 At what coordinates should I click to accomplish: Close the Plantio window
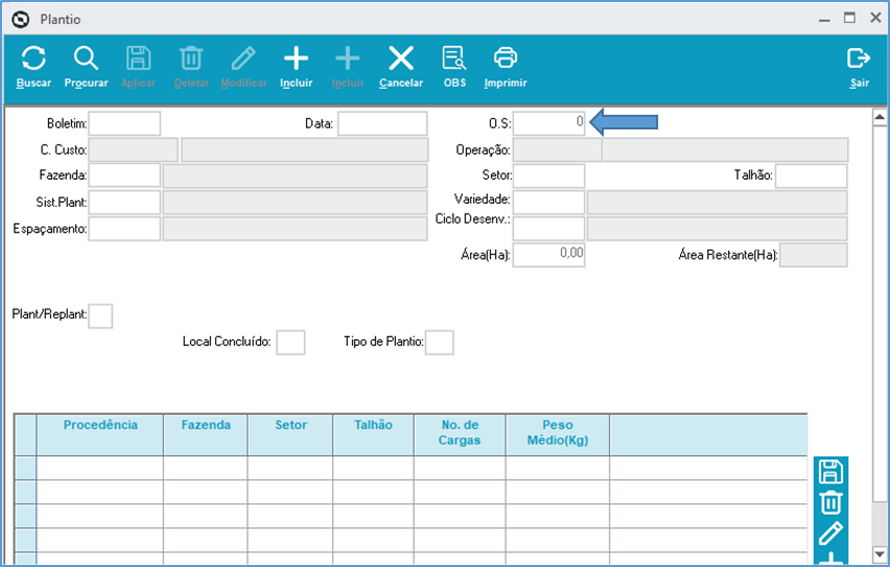[875, 18]
